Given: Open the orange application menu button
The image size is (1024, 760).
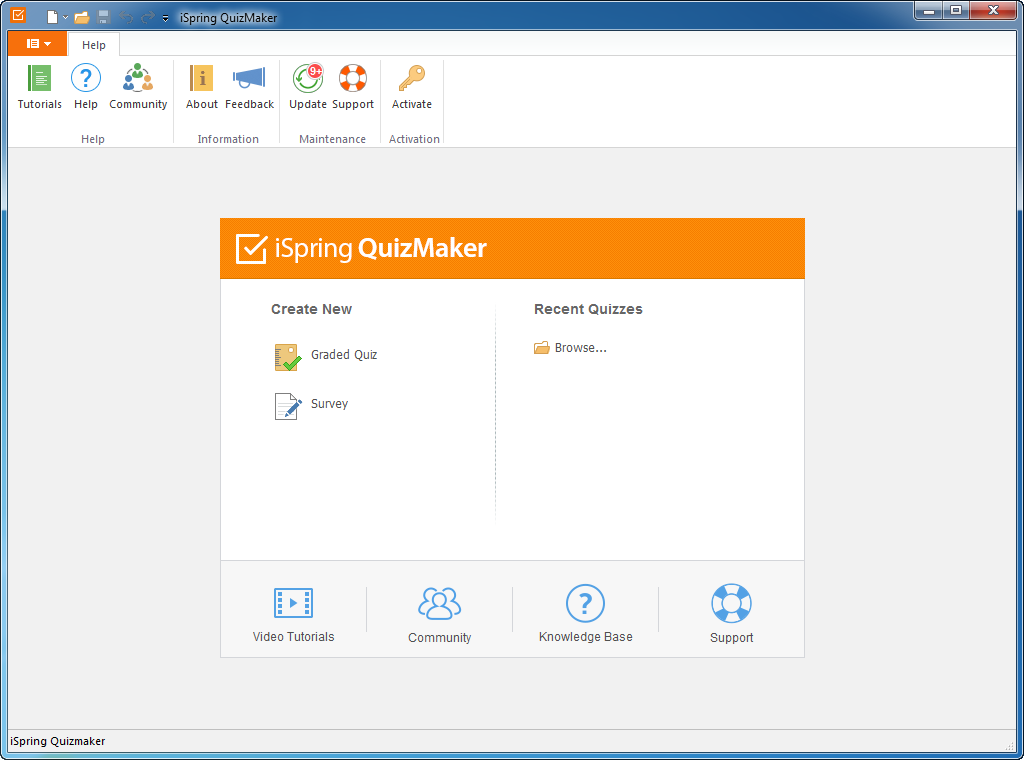Looking at the screenshot, I should pyautogui.click(x=38, y=44).
